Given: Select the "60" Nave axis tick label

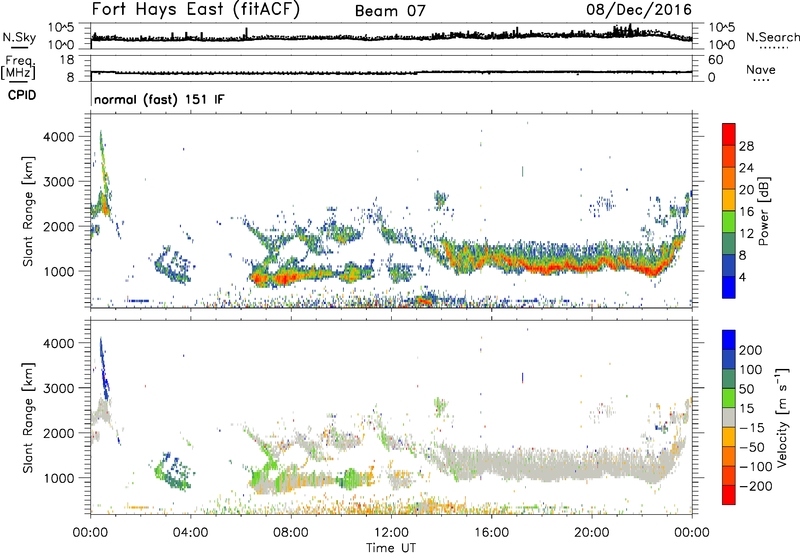Looking at the screenshot, I should coord(715,60).
